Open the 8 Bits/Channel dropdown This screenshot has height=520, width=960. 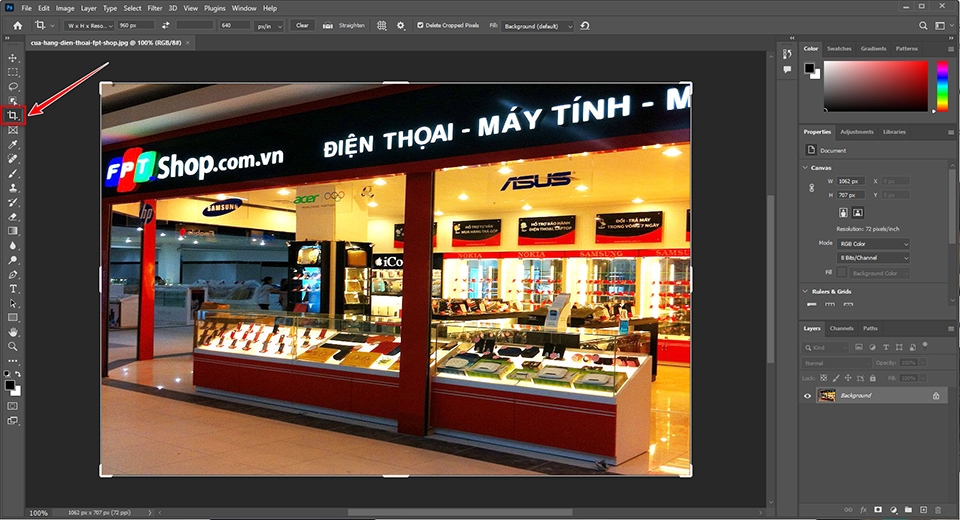click(873, 258)
